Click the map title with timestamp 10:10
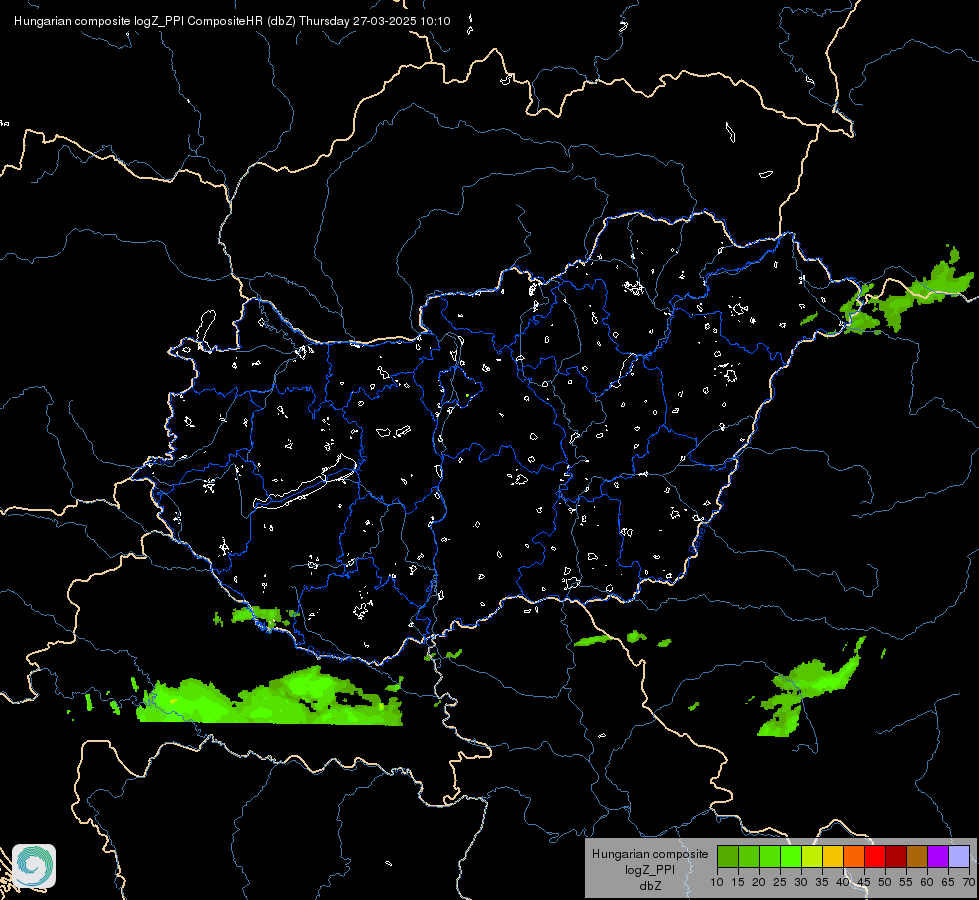 pos(232,21)
